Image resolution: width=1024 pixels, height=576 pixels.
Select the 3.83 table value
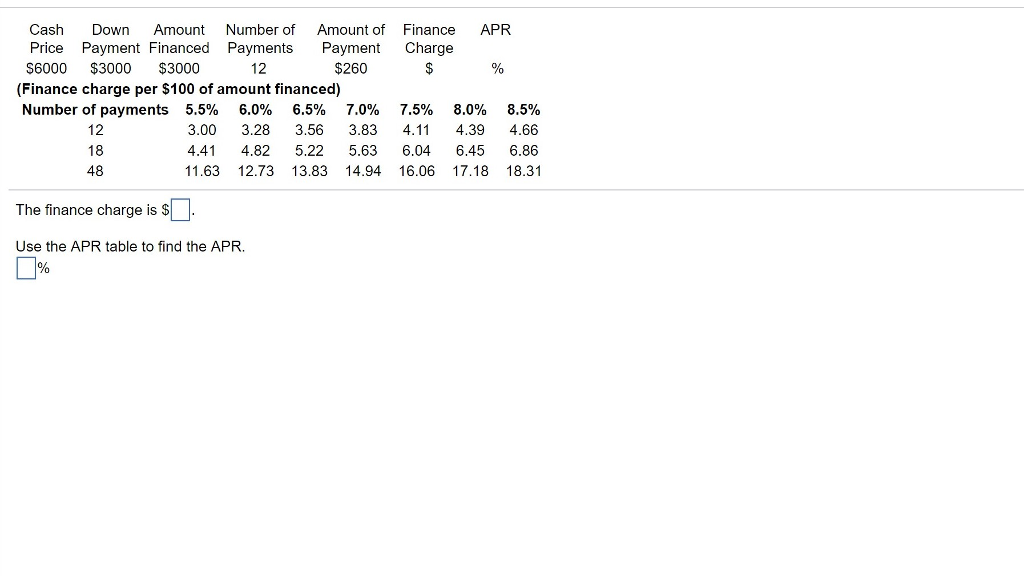coord(362,130)
